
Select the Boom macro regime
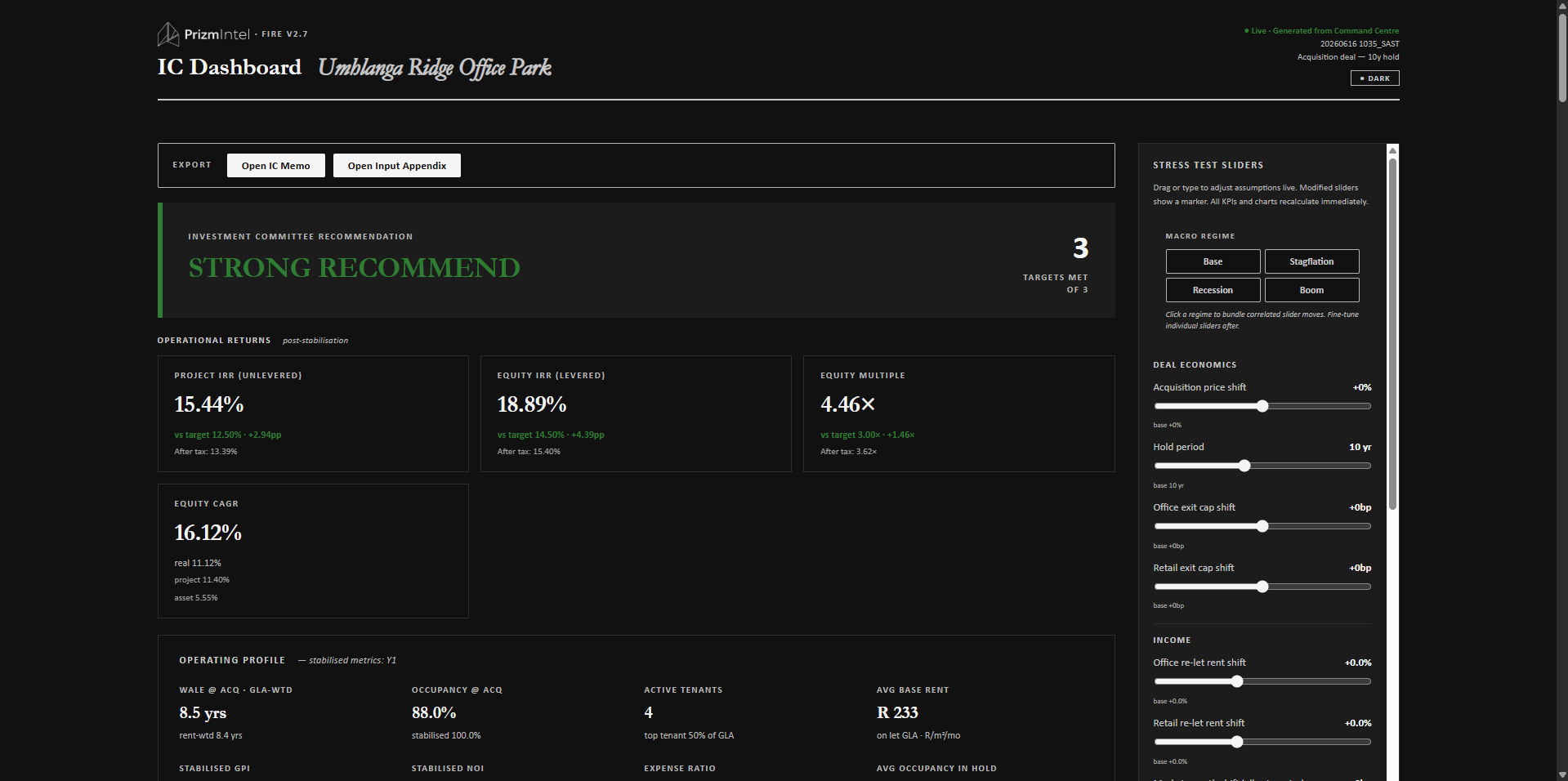(x=1311, y=290)
